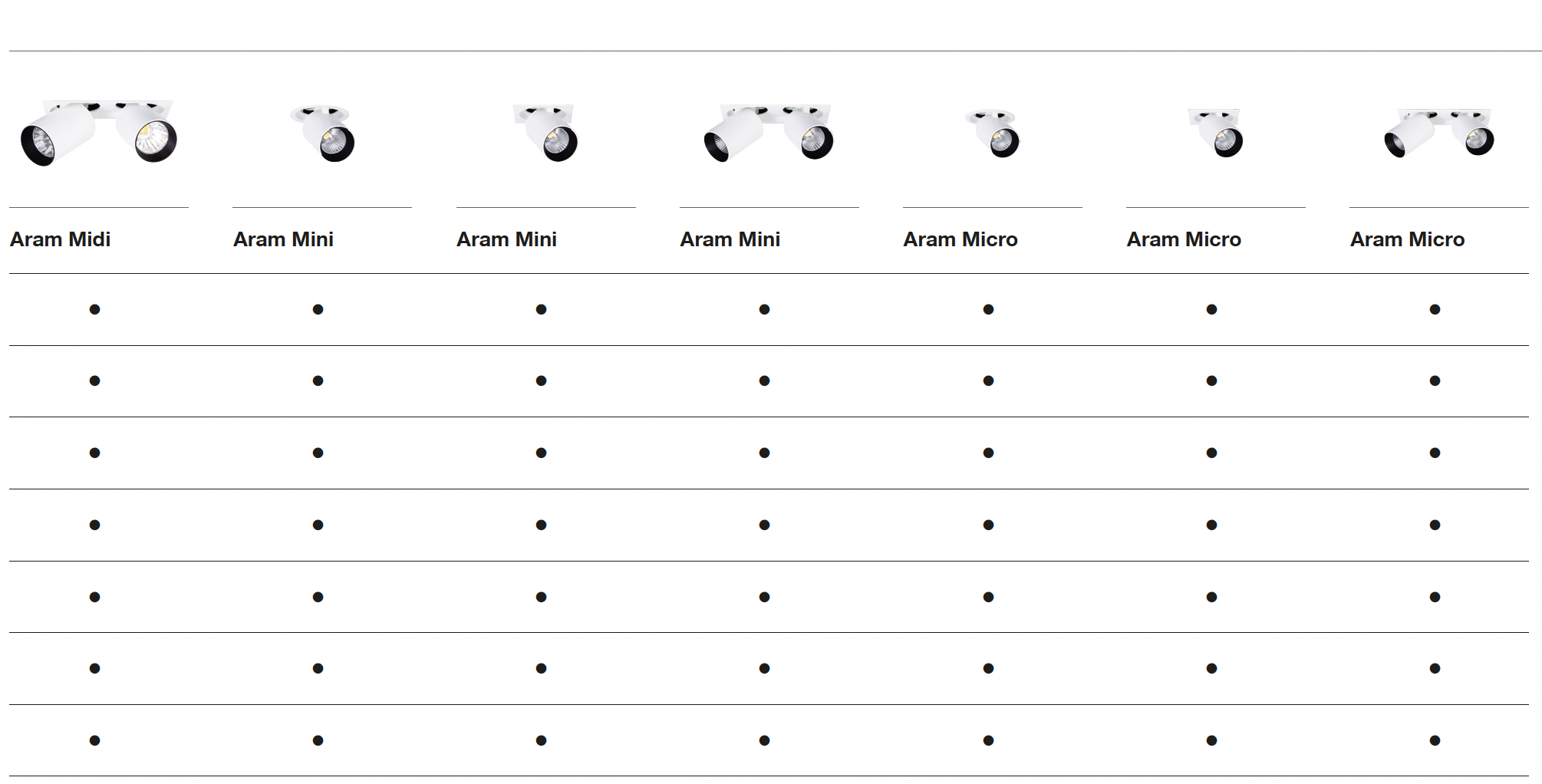The height and width of the screenshot is (784, 1542).
Task: Click the double-head Aram Mini product image
Action: pos(769,133)
